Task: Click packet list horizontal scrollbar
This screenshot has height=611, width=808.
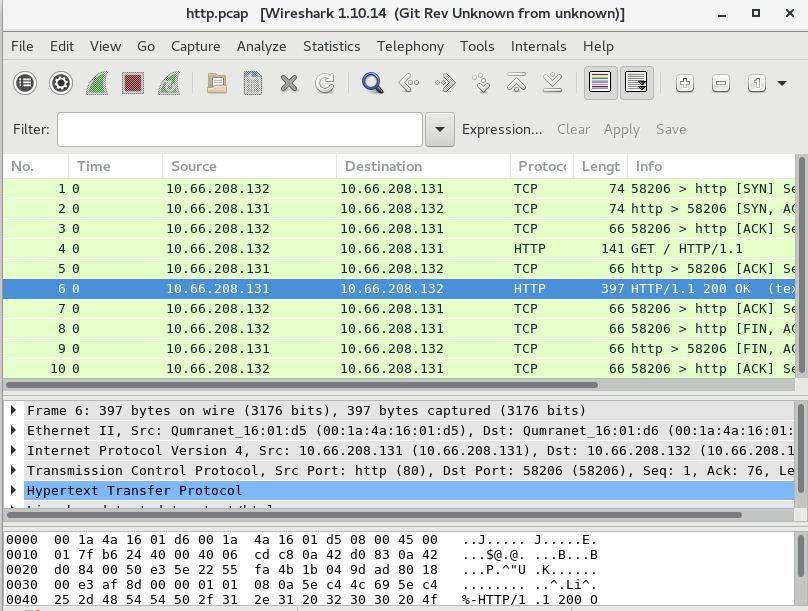Action: pyautogui.click(x=301, y=385)
